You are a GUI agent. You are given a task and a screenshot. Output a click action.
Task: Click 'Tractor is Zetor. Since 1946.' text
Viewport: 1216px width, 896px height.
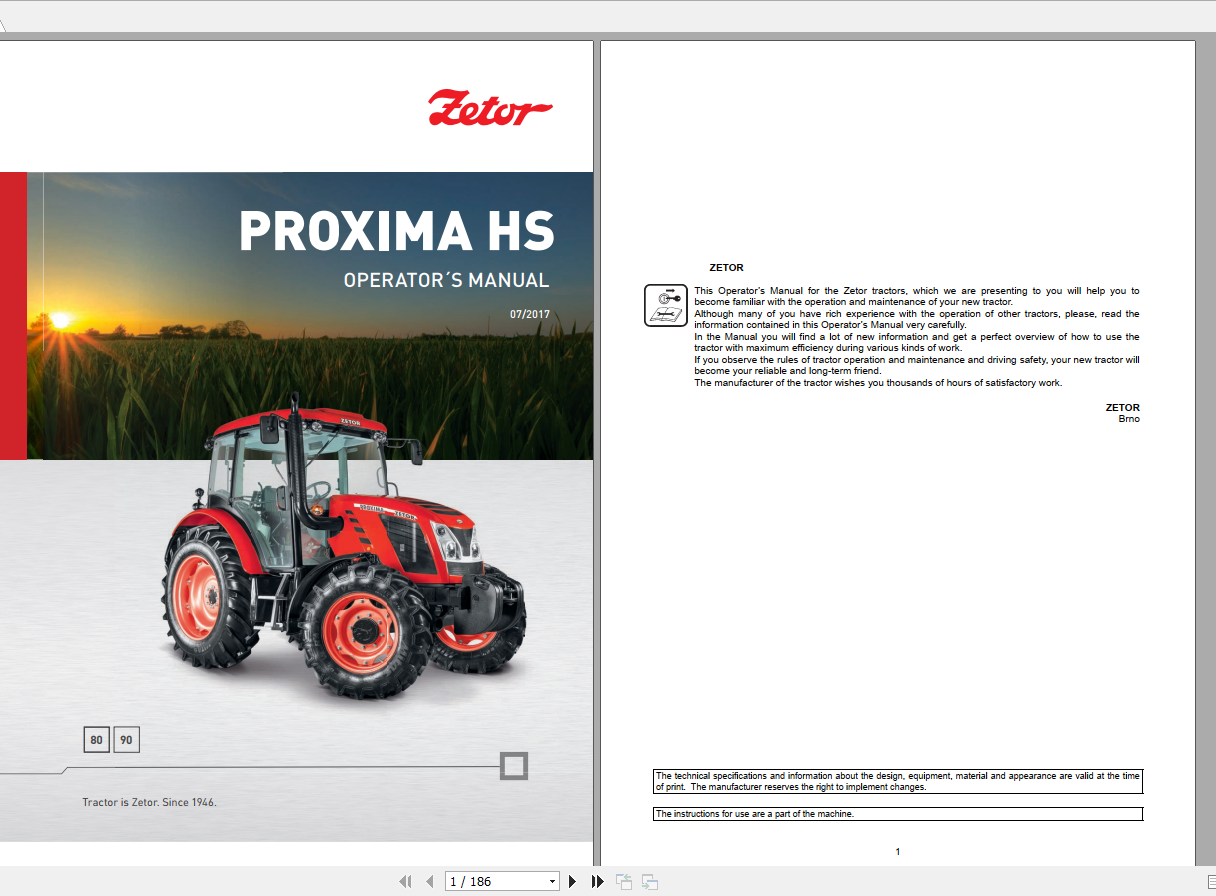point(149,802)
